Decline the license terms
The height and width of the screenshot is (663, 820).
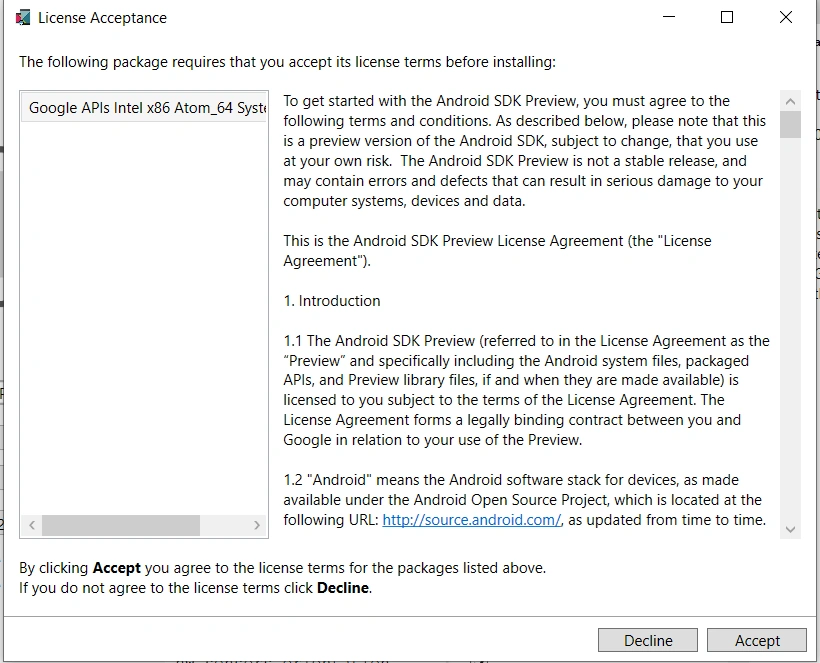click(648, 640)
